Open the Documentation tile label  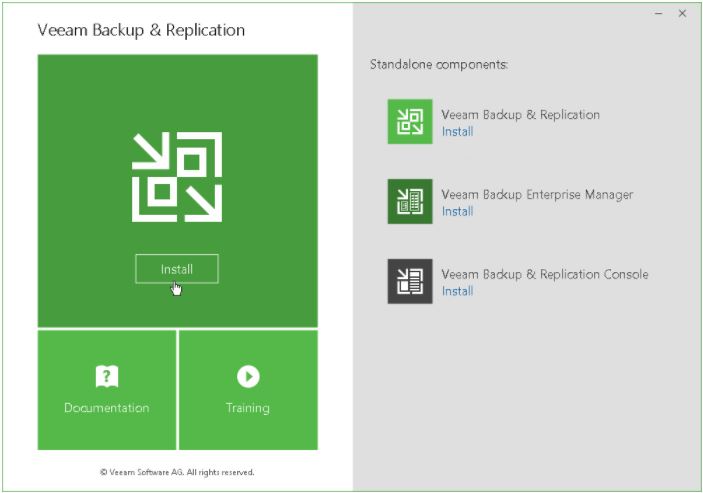tap(107, 408)
